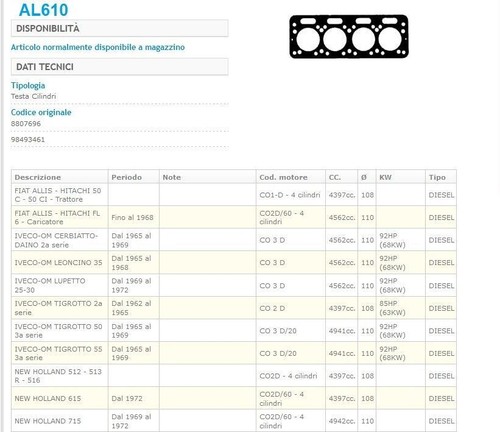
Task: Select the DISPONIBILITÀ section header
Action: [x=120, y=28]
